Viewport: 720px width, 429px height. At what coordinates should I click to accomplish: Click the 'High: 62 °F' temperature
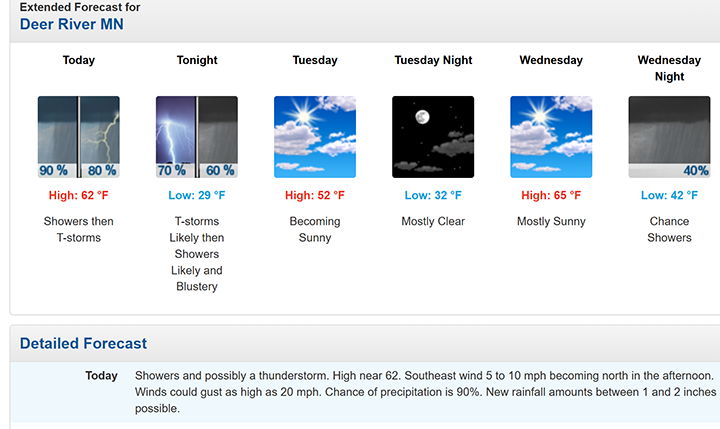click(x=79, y=196)
